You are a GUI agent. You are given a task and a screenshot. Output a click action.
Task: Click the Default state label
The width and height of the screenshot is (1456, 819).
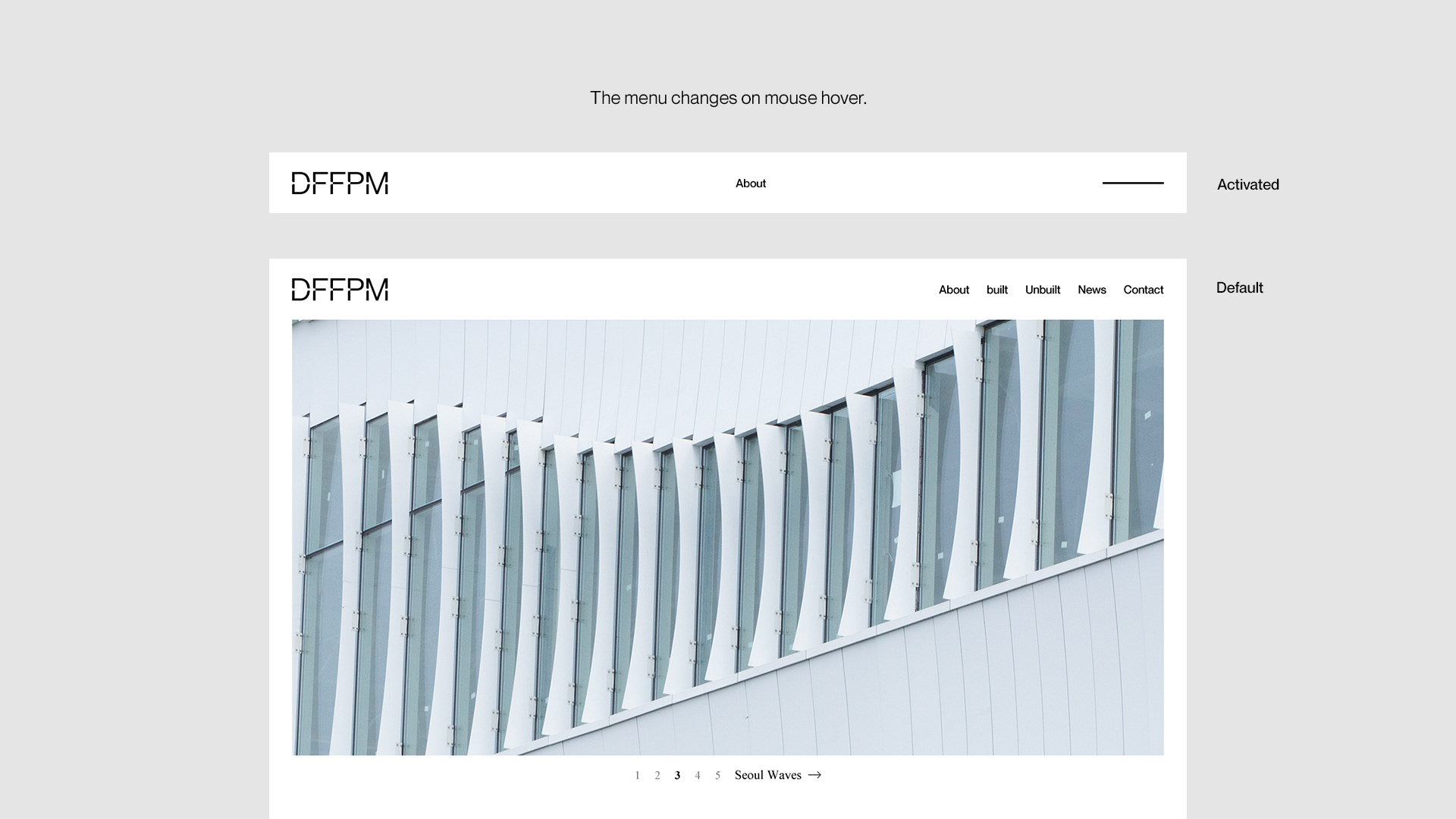(x=1240, y=287)
